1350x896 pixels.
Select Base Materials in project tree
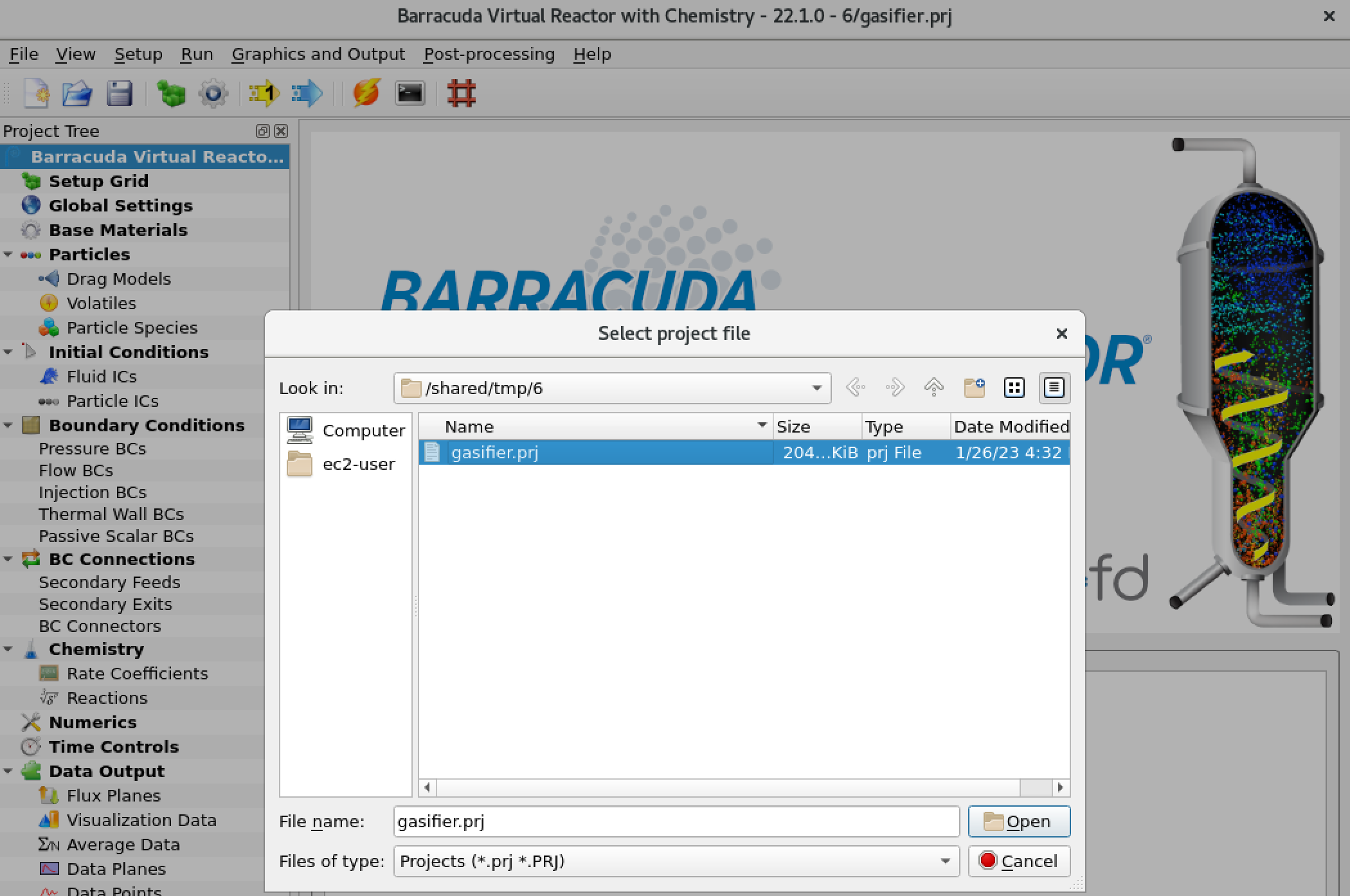118,230
